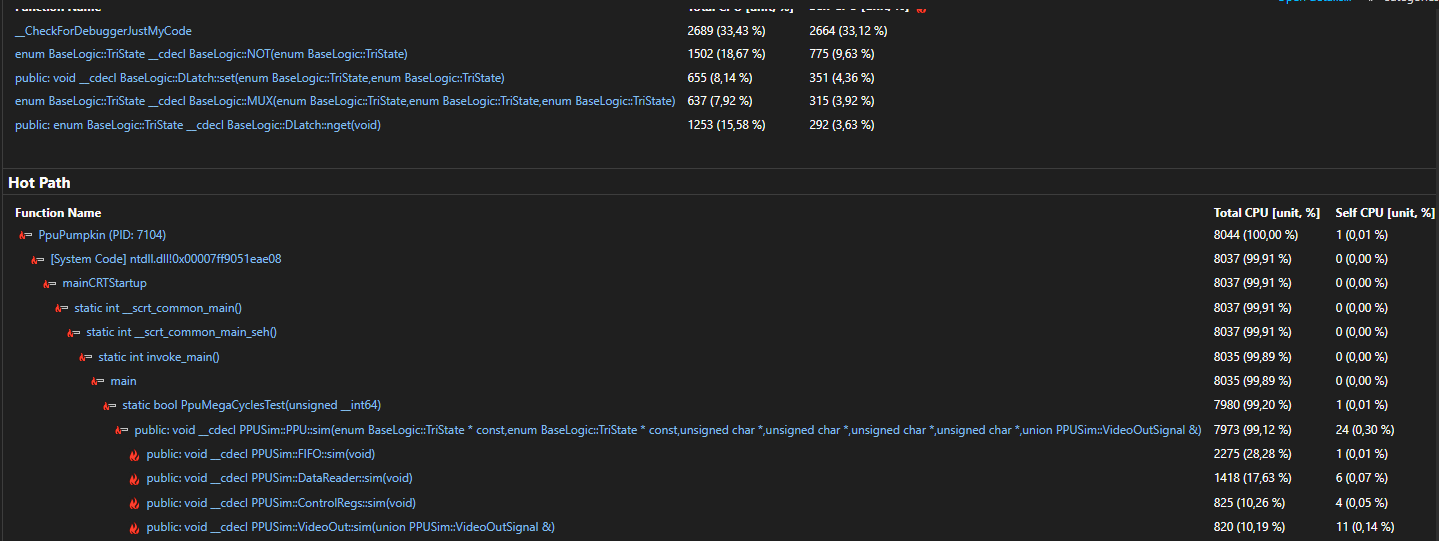Select static int __scrt_common_main()
This screenshot has height=541, width=1439.
[x=158, y=308]
